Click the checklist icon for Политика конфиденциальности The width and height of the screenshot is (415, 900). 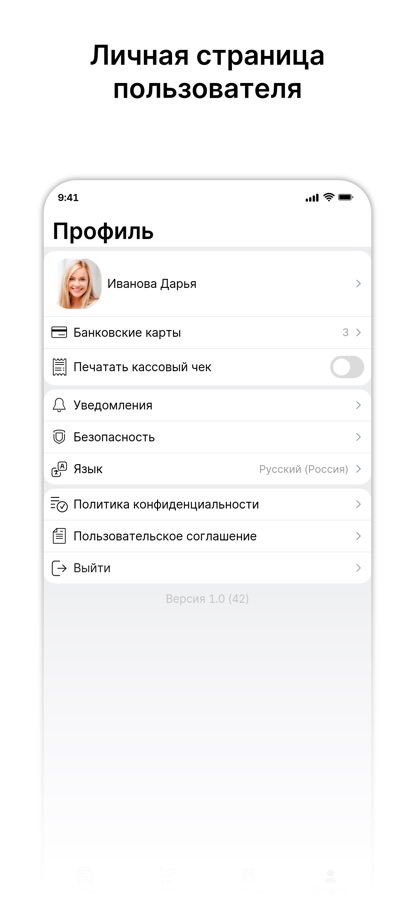point(59,505)
